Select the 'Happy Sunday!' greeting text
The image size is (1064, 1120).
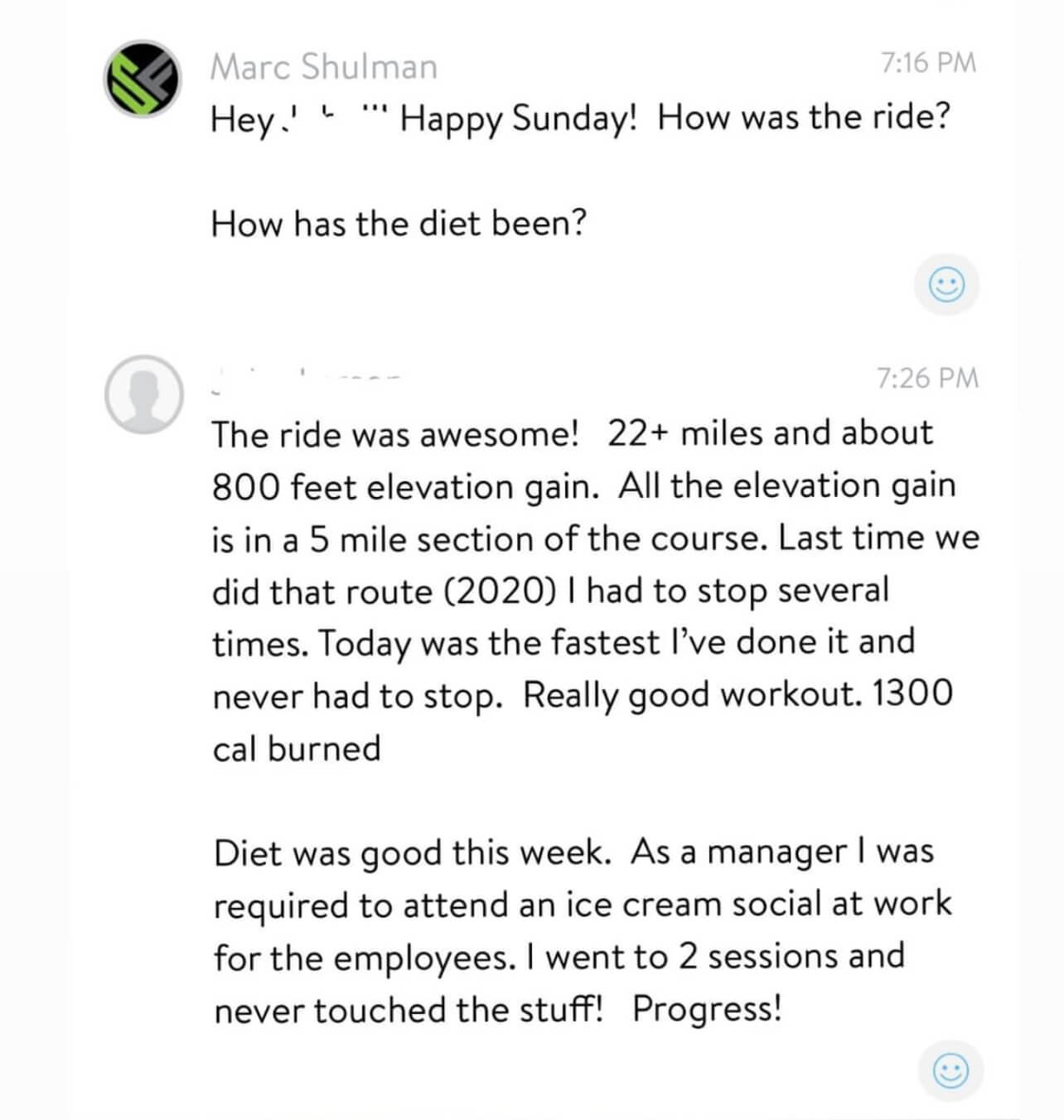519,118
